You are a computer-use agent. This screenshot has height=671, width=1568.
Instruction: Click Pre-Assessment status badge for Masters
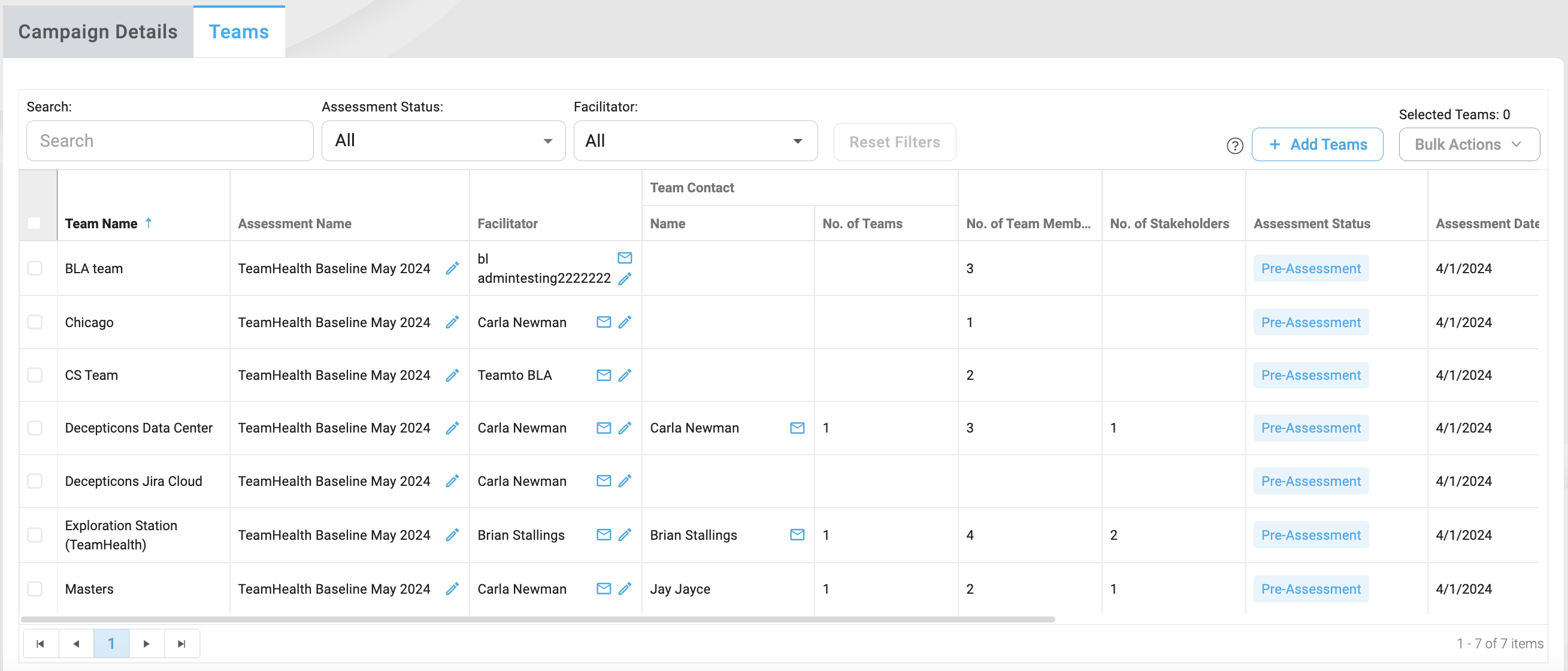(x=1310, y=589)
